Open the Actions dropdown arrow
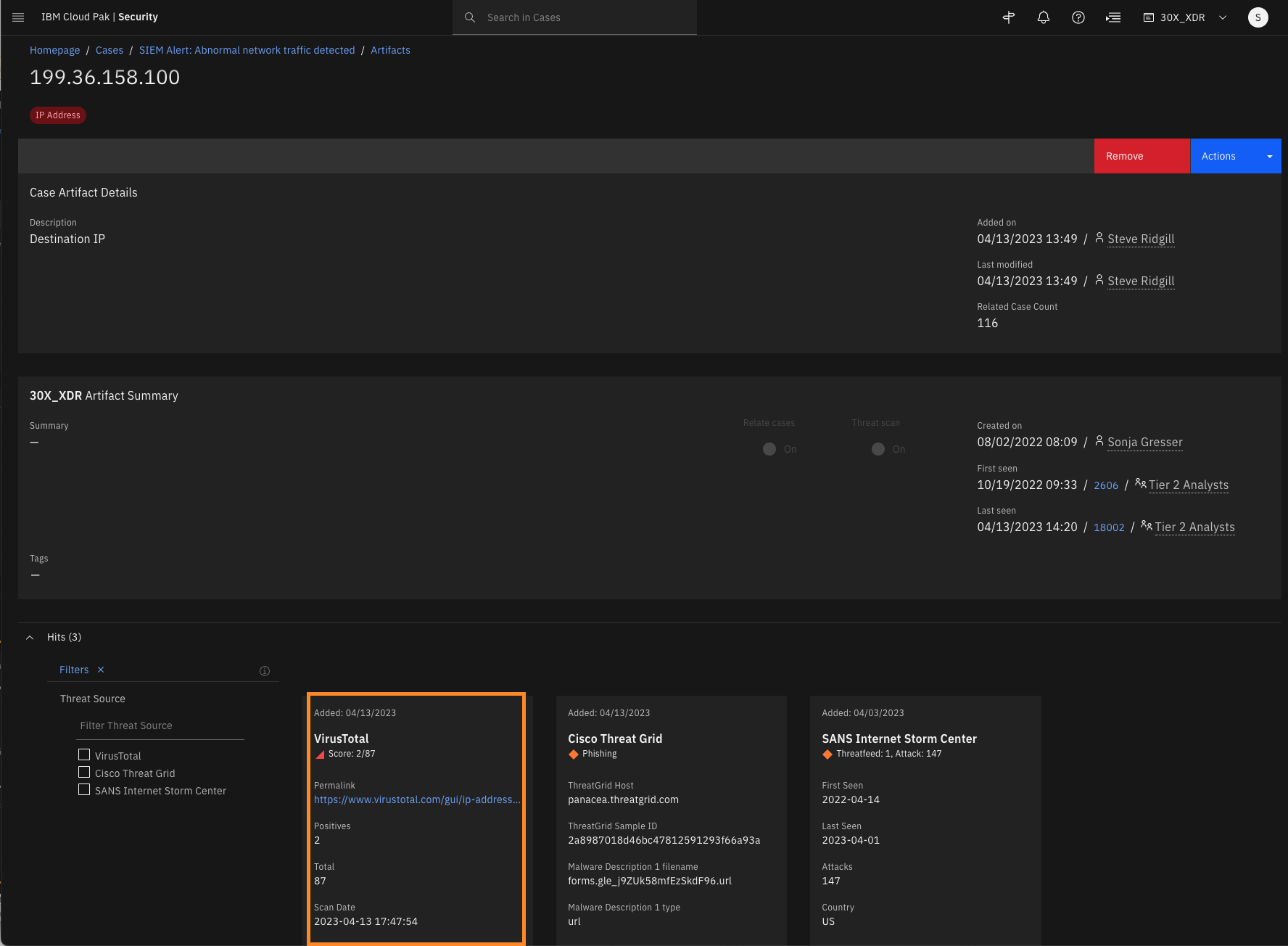Screen dimensions: 1288x946 tap(1270, 156)
